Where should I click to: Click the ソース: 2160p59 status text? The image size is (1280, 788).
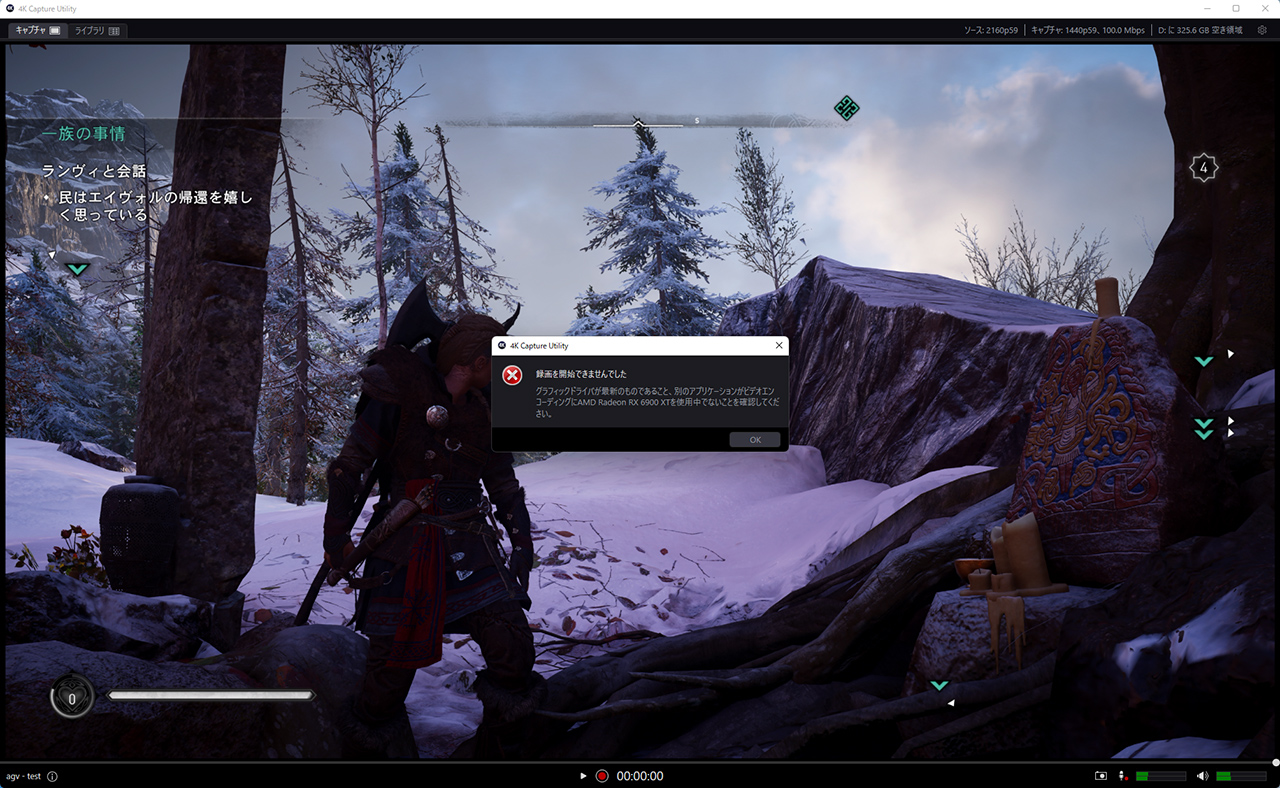pyautogui.click(x=991, y=30)
